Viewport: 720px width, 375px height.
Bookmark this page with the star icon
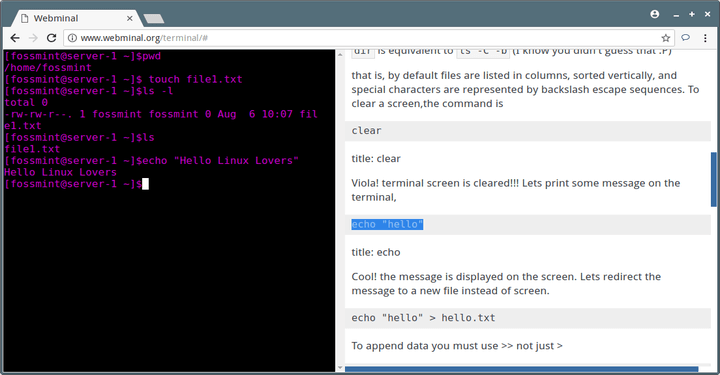click(665, 38)
